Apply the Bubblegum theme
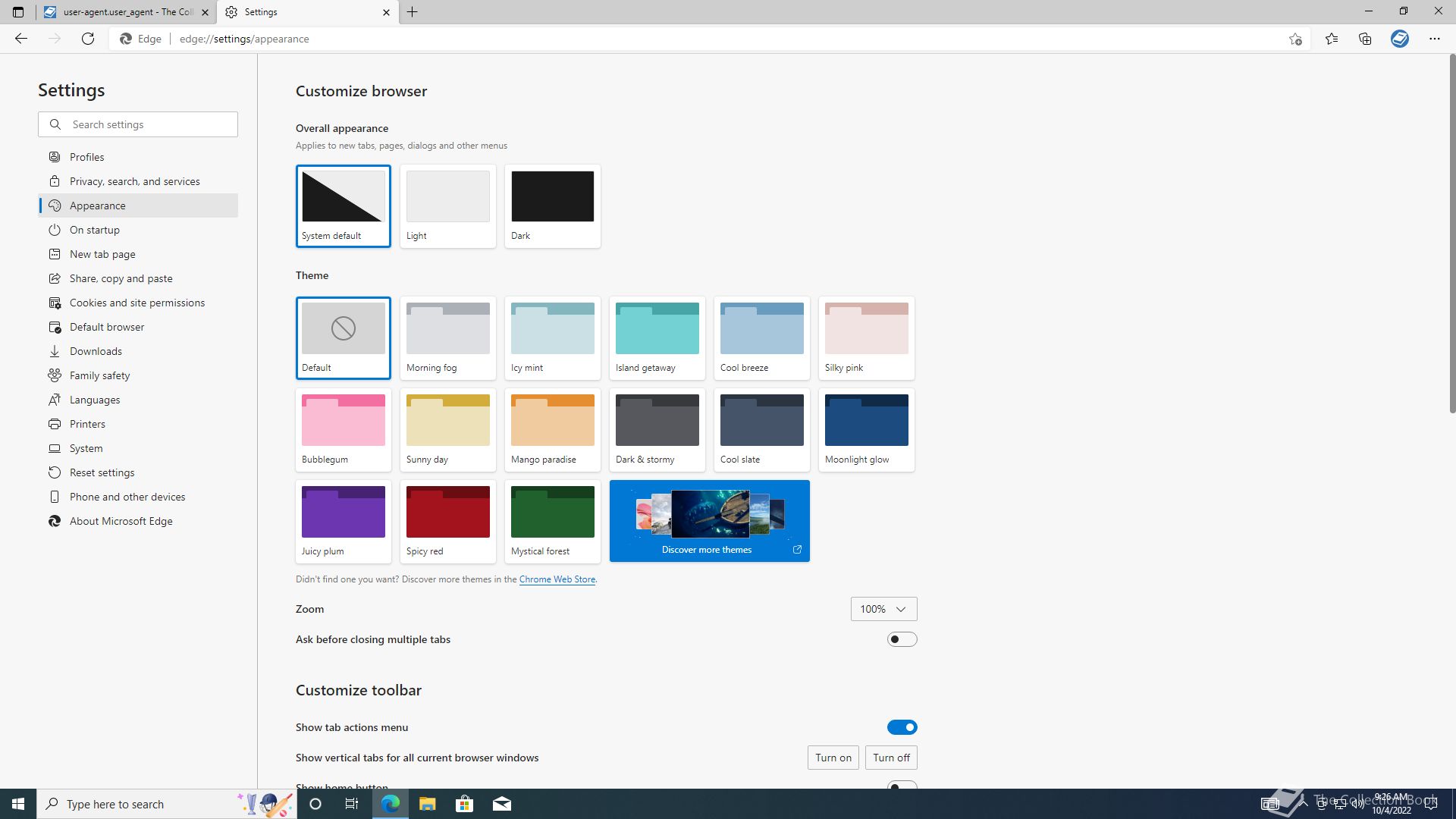1456x819 pixels. click(344, 430)
